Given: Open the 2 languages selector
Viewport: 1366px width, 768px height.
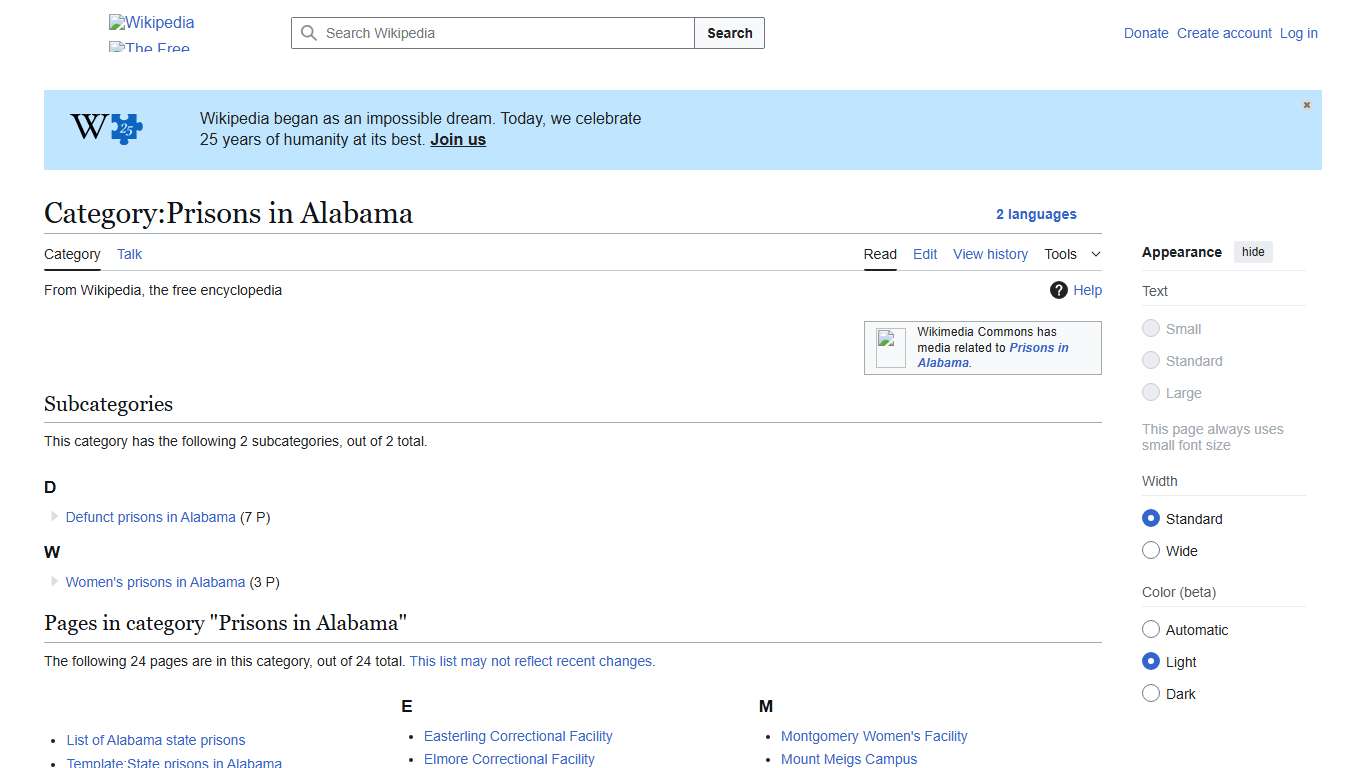Looking at the screenshot, I should (1036, 214).
